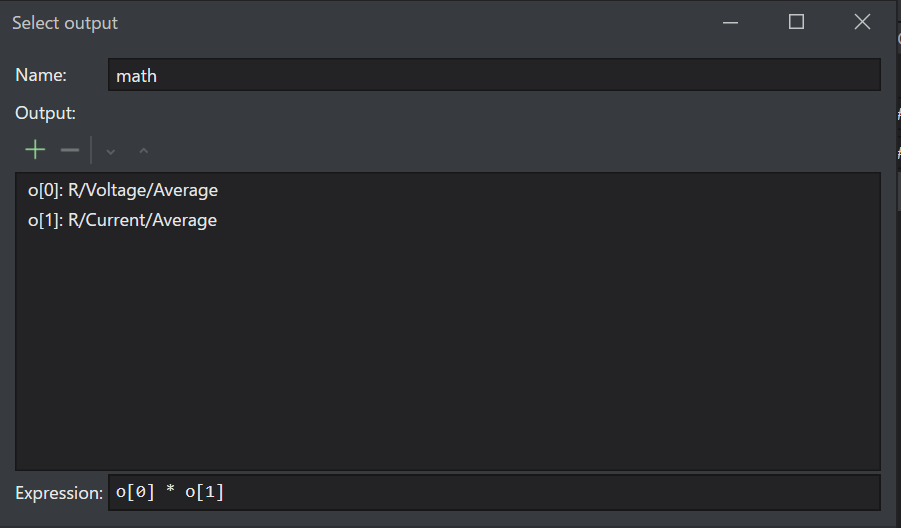Click the Expression: label

point(59,493)
